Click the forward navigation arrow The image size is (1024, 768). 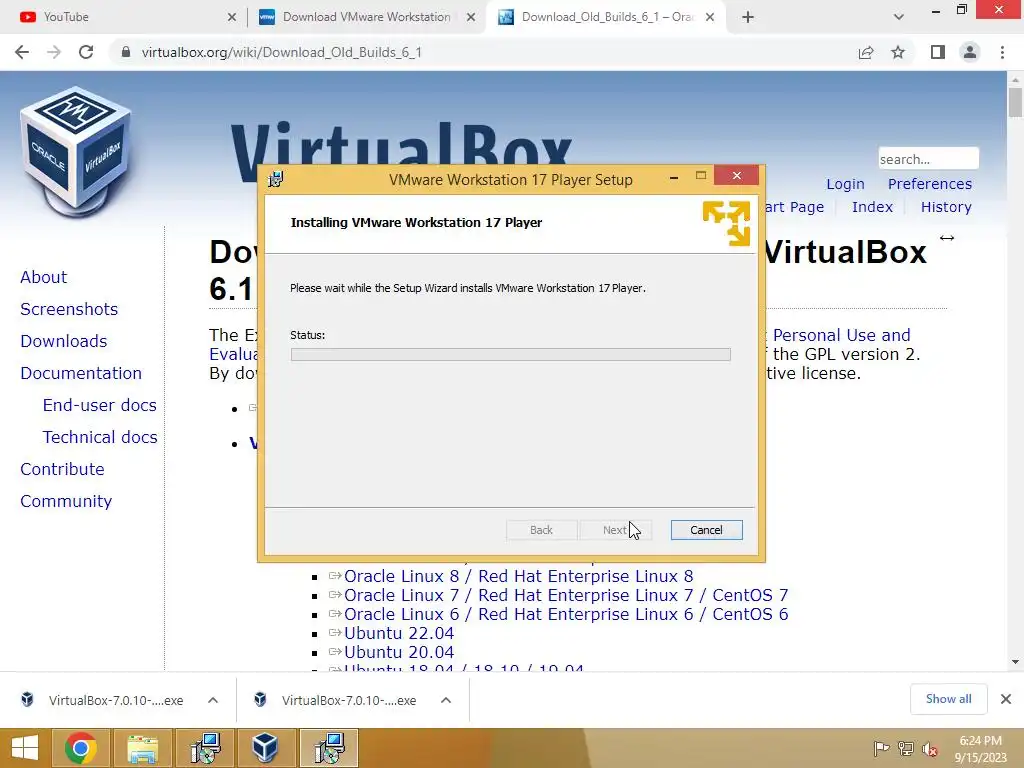coord(54,52)
